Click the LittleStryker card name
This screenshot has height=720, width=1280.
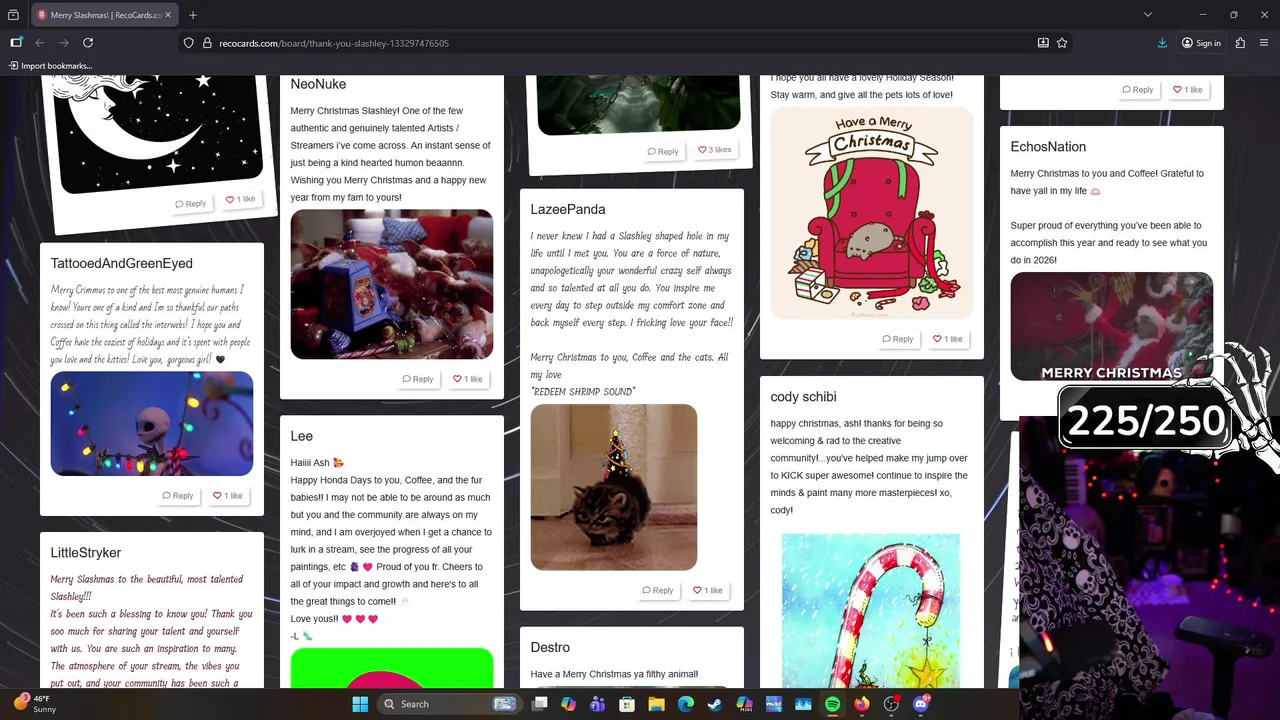click(x=86, y=552)
